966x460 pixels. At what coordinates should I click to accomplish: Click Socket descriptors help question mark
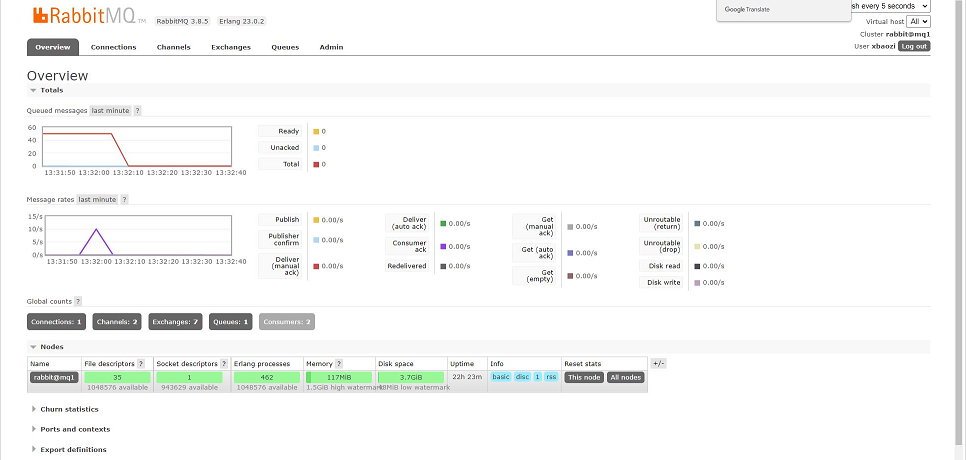(224, 364)
